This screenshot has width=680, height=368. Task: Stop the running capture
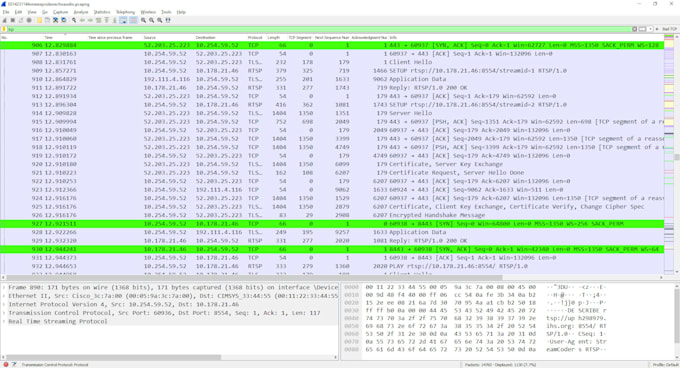point(13,20)
